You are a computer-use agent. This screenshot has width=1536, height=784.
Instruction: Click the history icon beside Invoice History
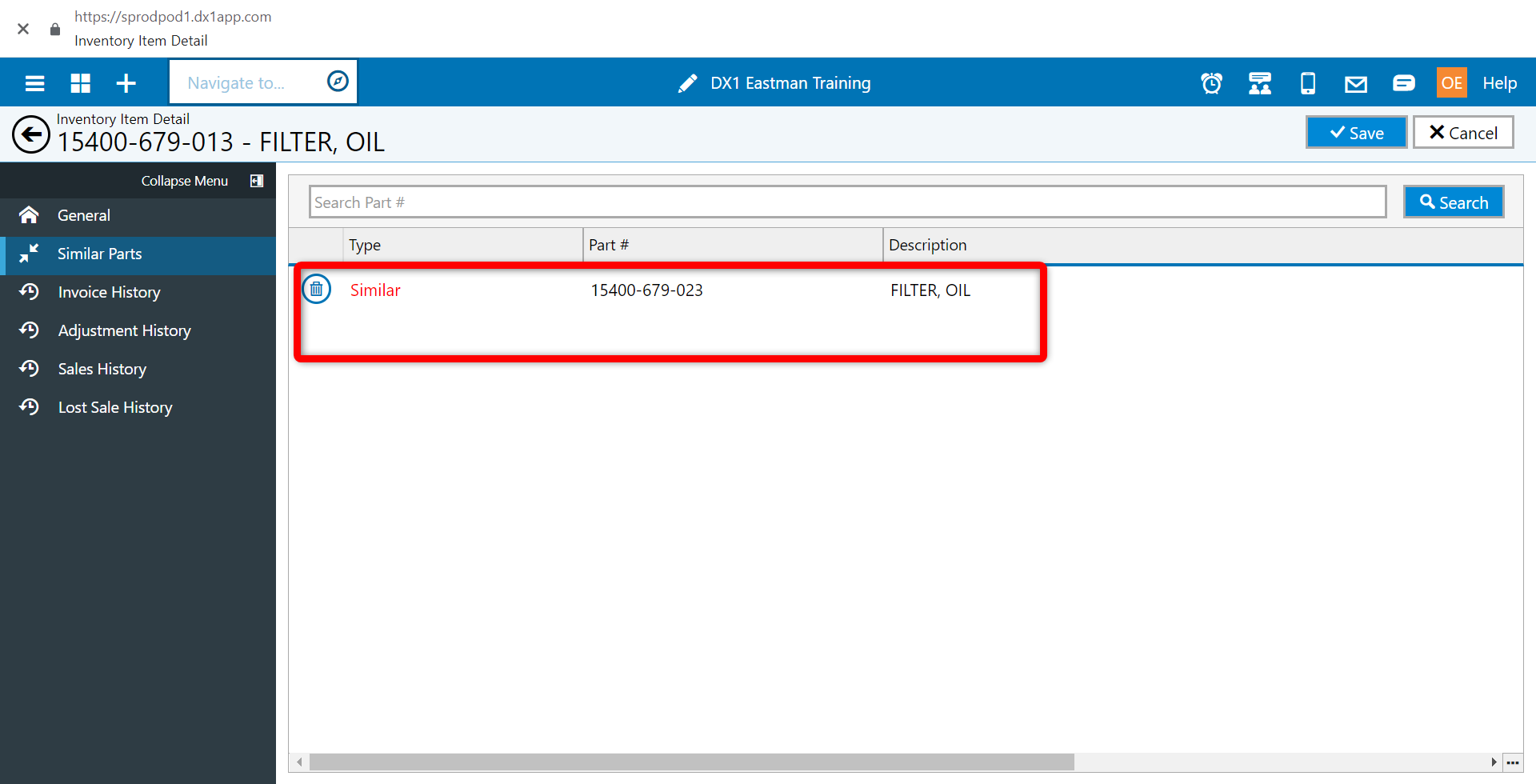(x=30, y=291)
